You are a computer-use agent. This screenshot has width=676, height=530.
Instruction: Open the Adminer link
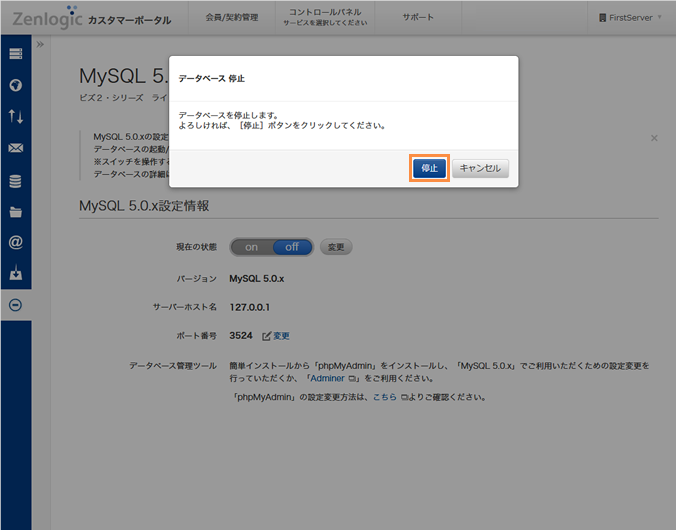[328, 378]
